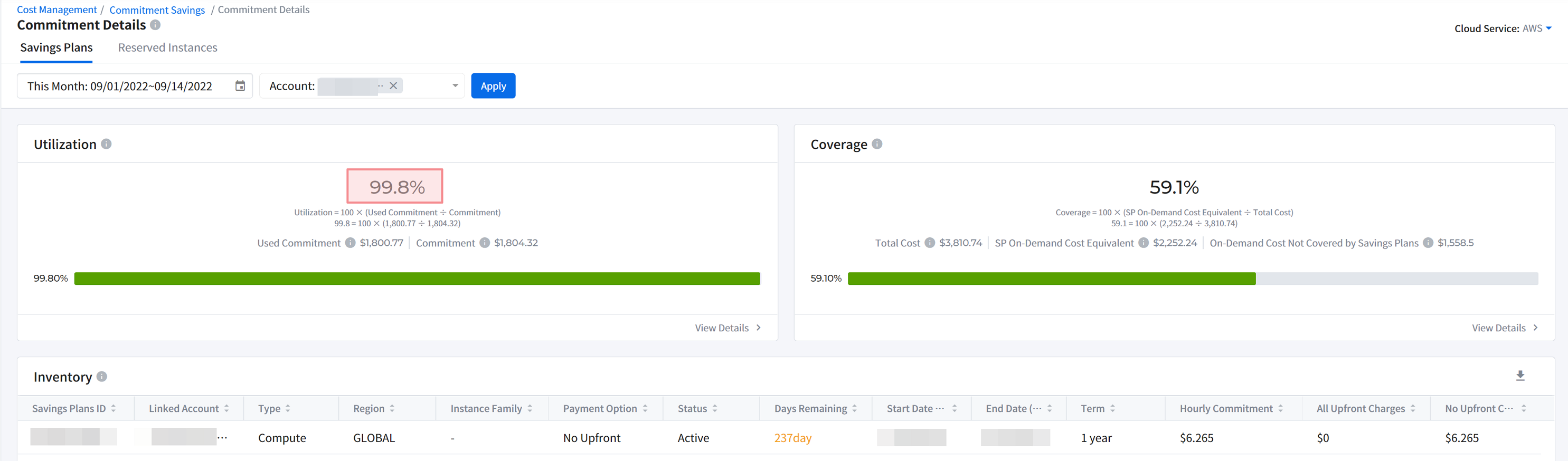1568x461 pixels.
Task: Open View Details in Utilization panel
Action: coord(728,328)
